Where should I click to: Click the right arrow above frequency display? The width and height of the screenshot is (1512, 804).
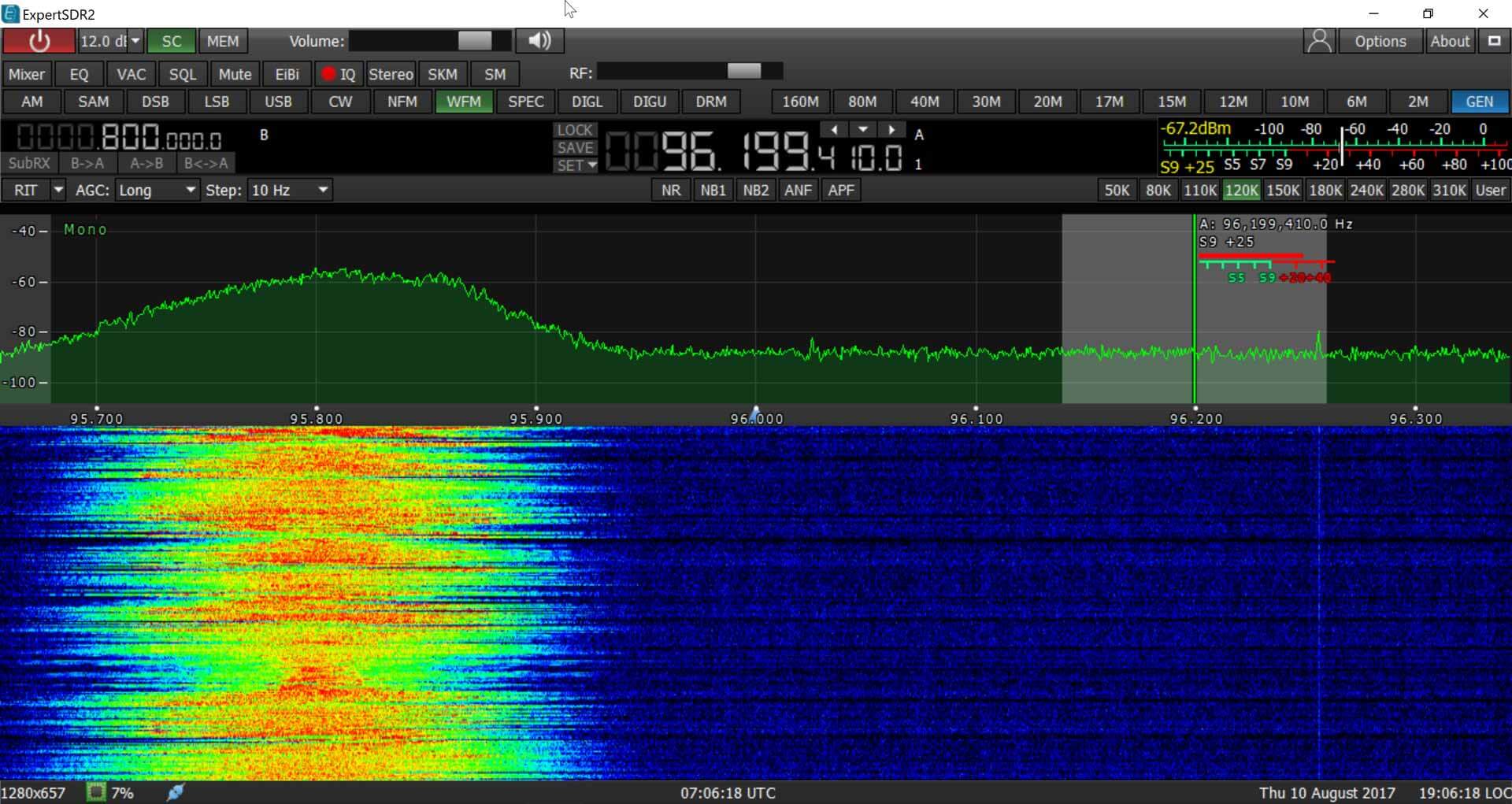pos(891,129)
